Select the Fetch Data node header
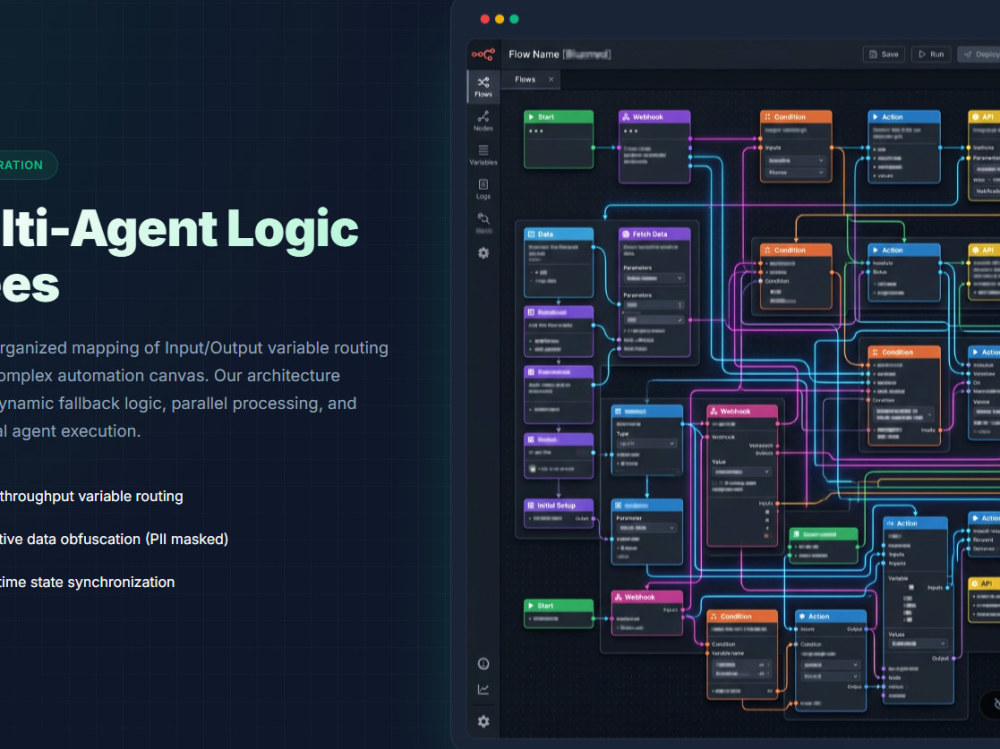The image size is (1000, 749). (x=654, y=234)
